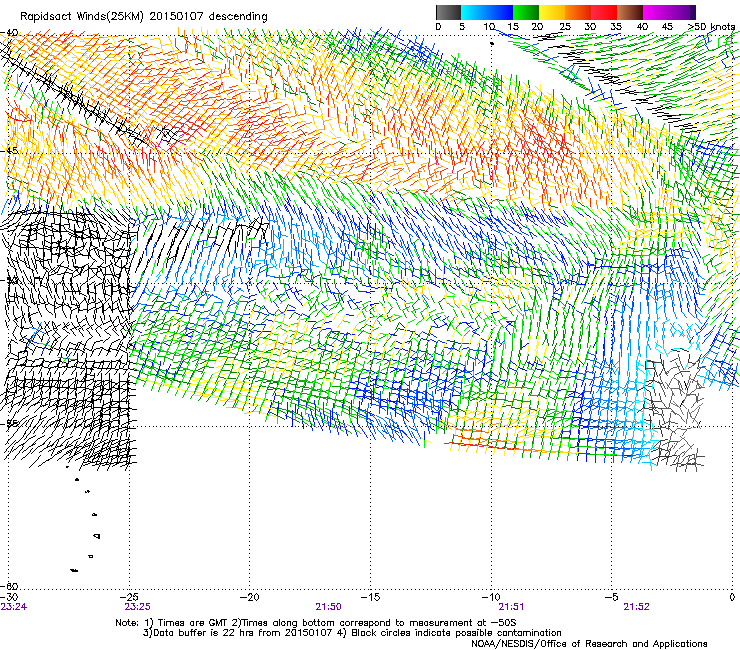The height and width of the screenshot is (650, 740).
Task: Click the '21:51' pass time label
Action: point(511,607)
